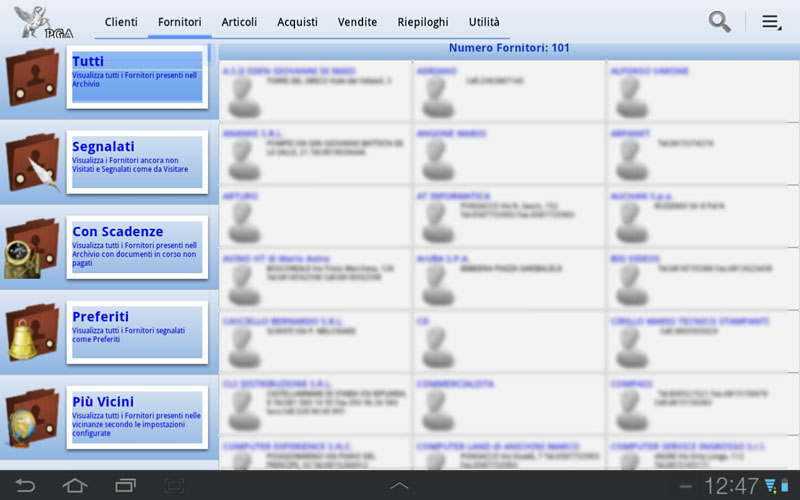
Task: Tap the avatar on the CD card
Action: click(438, 347)
